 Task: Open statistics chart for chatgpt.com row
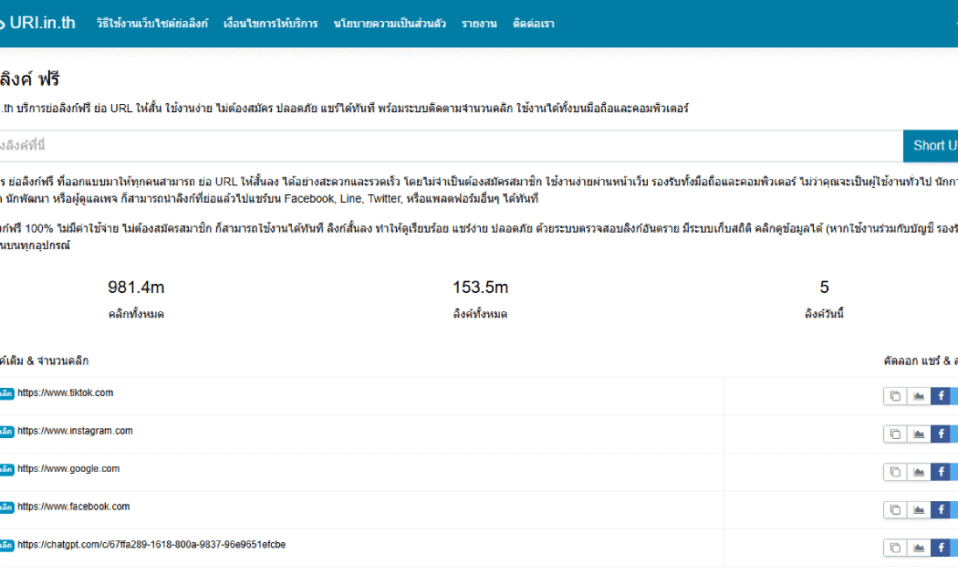(919, 548)
